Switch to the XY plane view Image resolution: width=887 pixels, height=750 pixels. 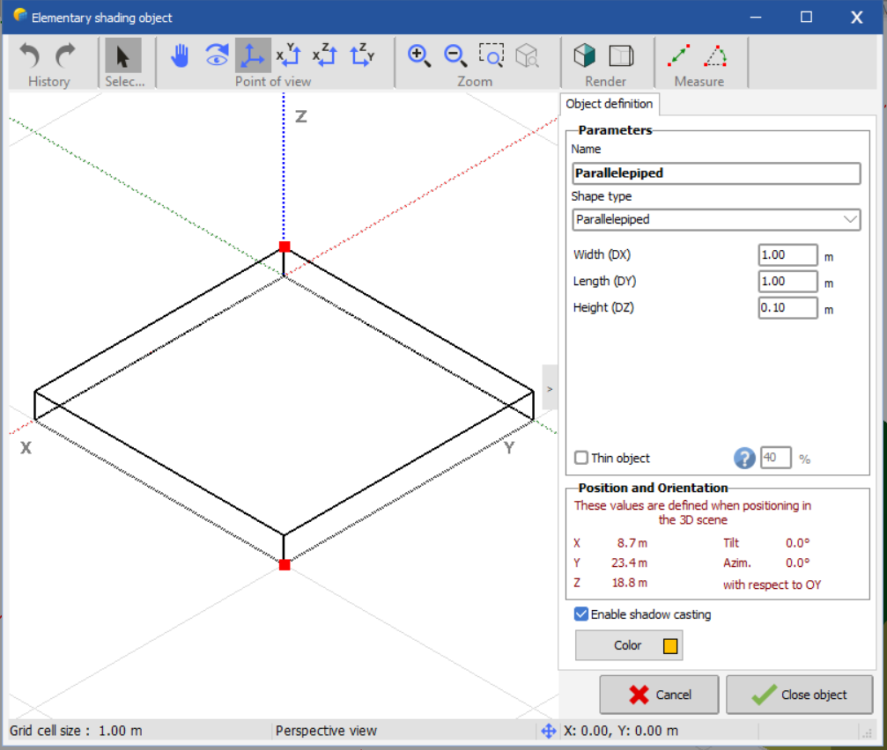point(288,56)
